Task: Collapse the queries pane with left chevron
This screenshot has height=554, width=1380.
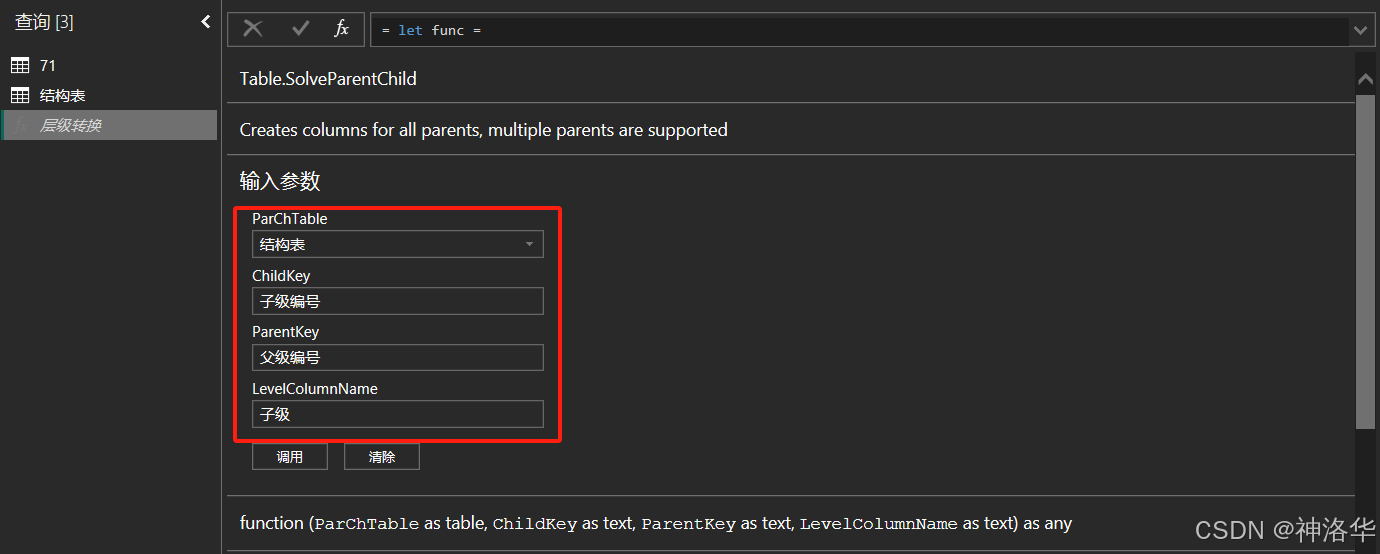Action: click(x=206, y=21)
